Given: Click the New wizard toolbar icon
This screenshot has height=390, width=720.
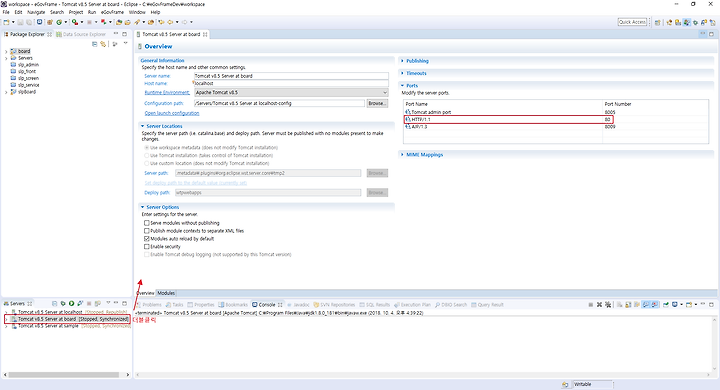Looking at the screenshot, I should (6, 22).
